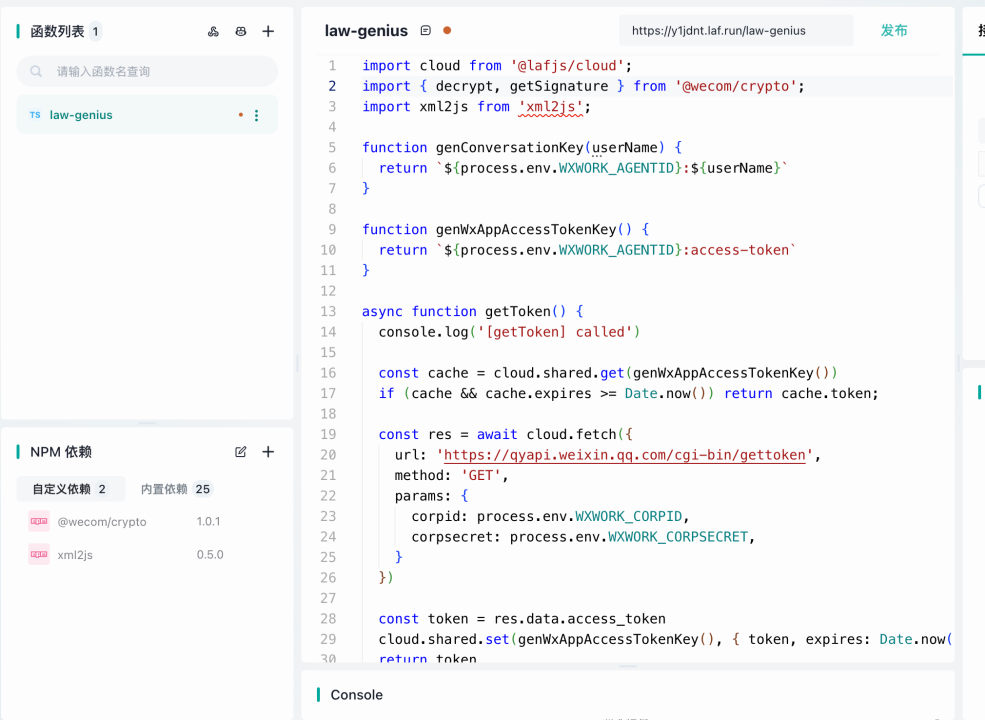Open the three-dot menu for law-genius function

[x=256, y=116]
